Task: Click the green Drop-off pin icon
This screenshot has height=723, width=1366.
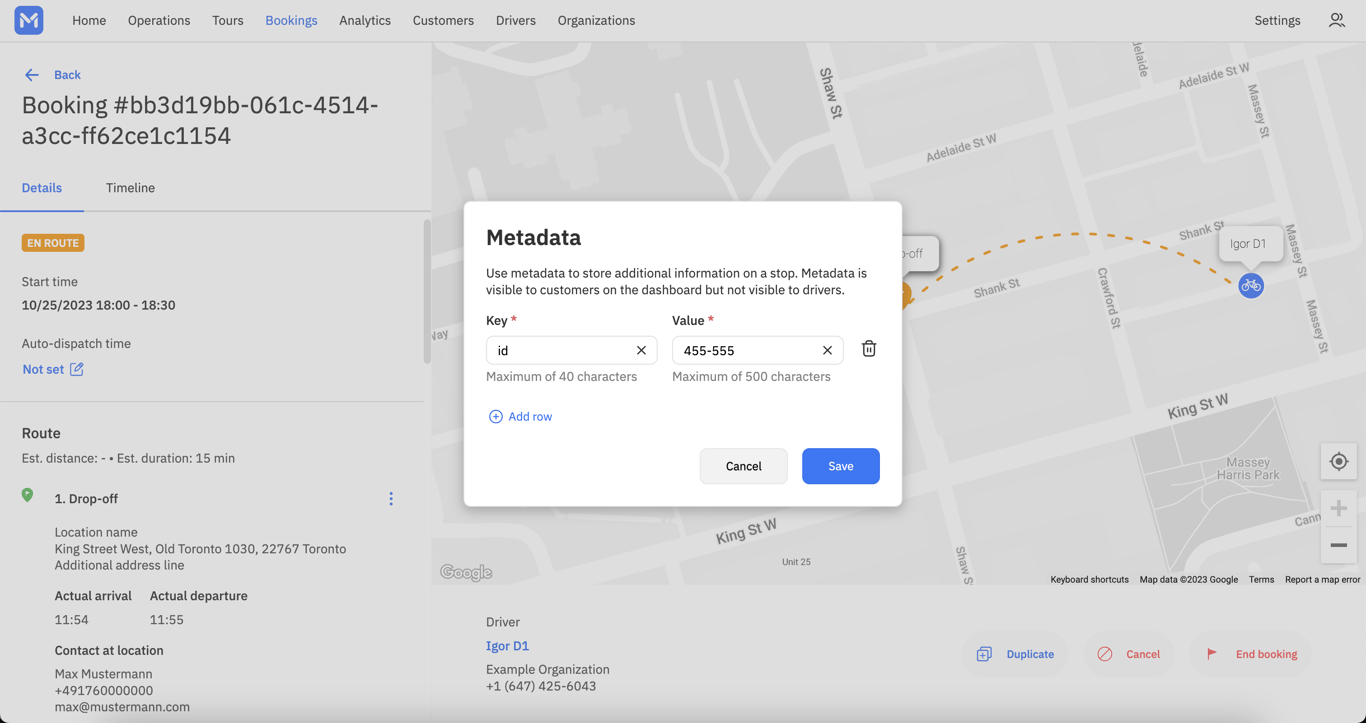Action: click(x=28, y=496)
